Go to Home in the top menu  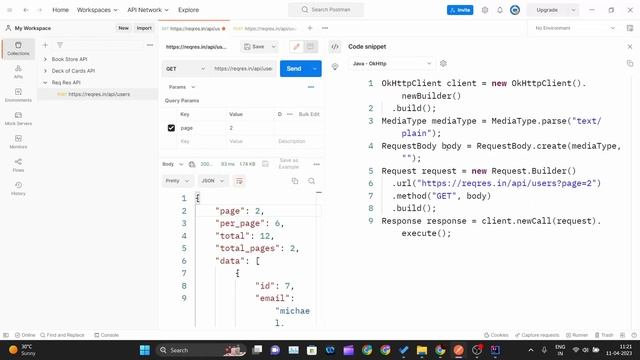click(60, 10)
